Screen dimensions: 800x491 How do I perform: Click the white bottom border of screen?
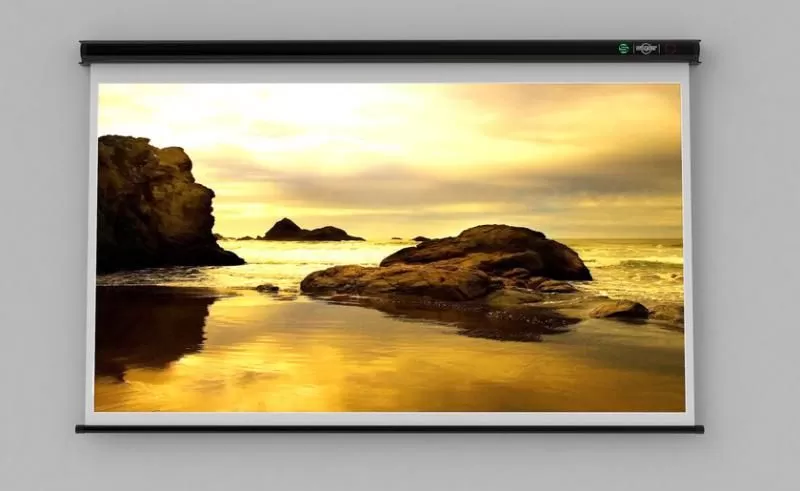(x=390, y=418)
